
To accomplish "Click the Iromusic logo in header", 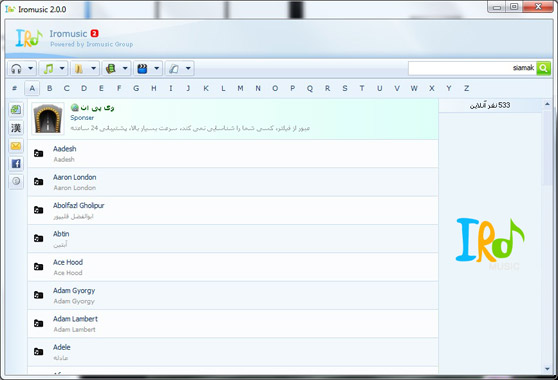I will point(29,38).
